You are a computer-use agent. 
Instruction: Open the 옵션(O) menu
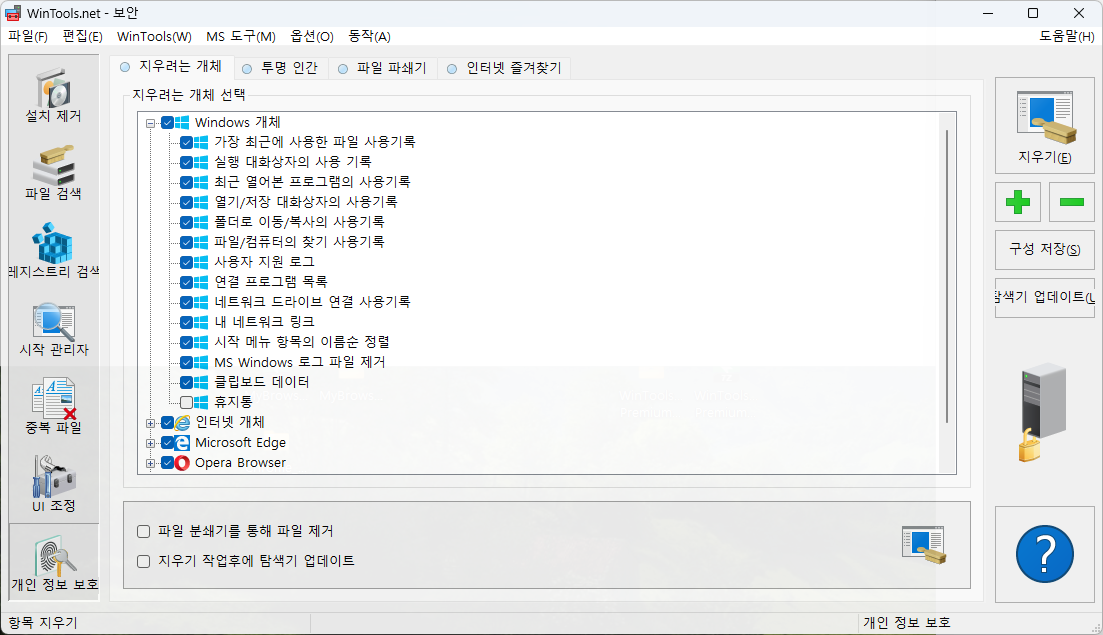312,36
